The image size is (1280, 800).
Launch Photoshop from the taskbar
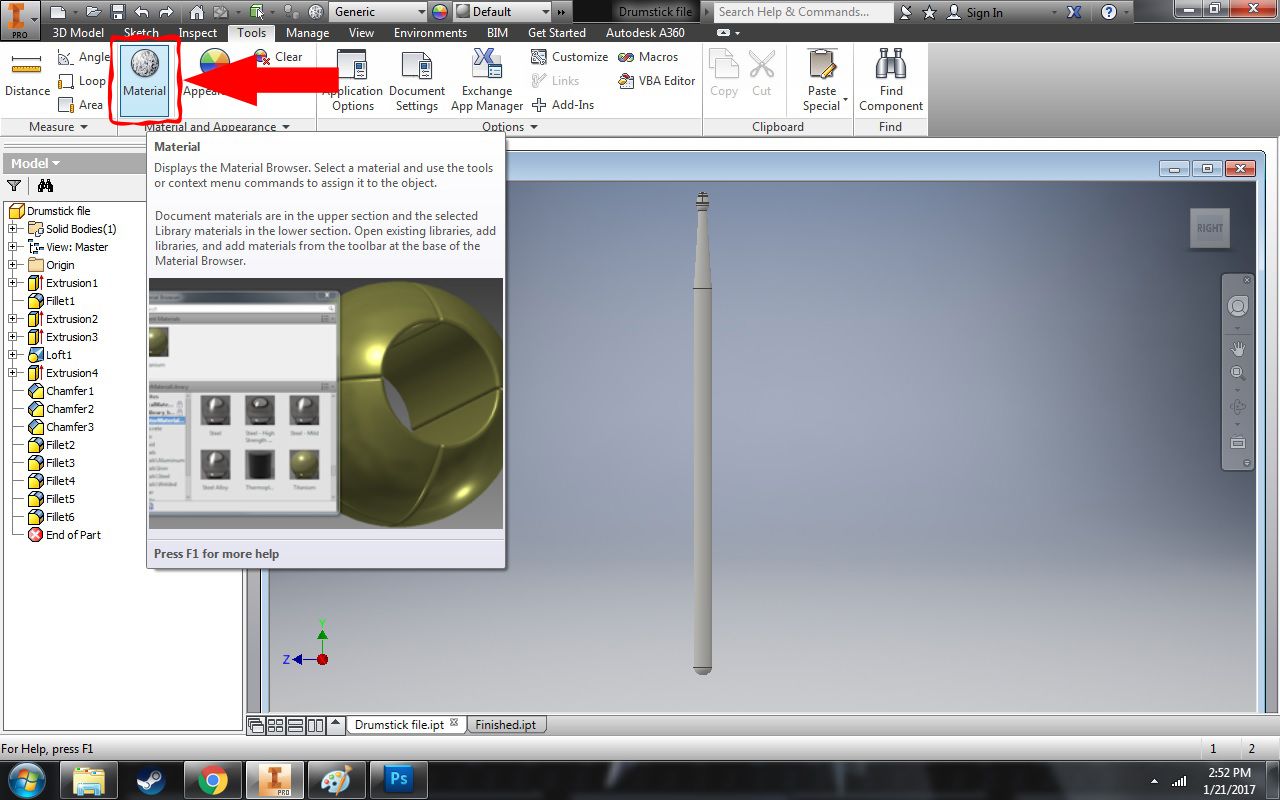click(398, 779)
